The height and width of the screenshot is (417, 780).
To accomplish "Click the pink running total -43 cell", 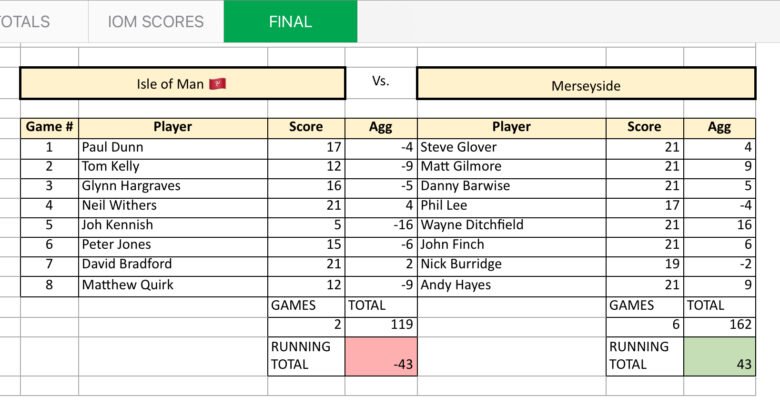I will 381,356.
